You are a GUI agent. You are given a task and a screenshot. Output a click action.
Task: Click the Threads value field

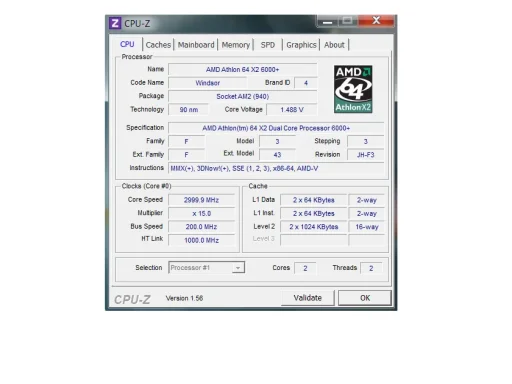(371, 268)
